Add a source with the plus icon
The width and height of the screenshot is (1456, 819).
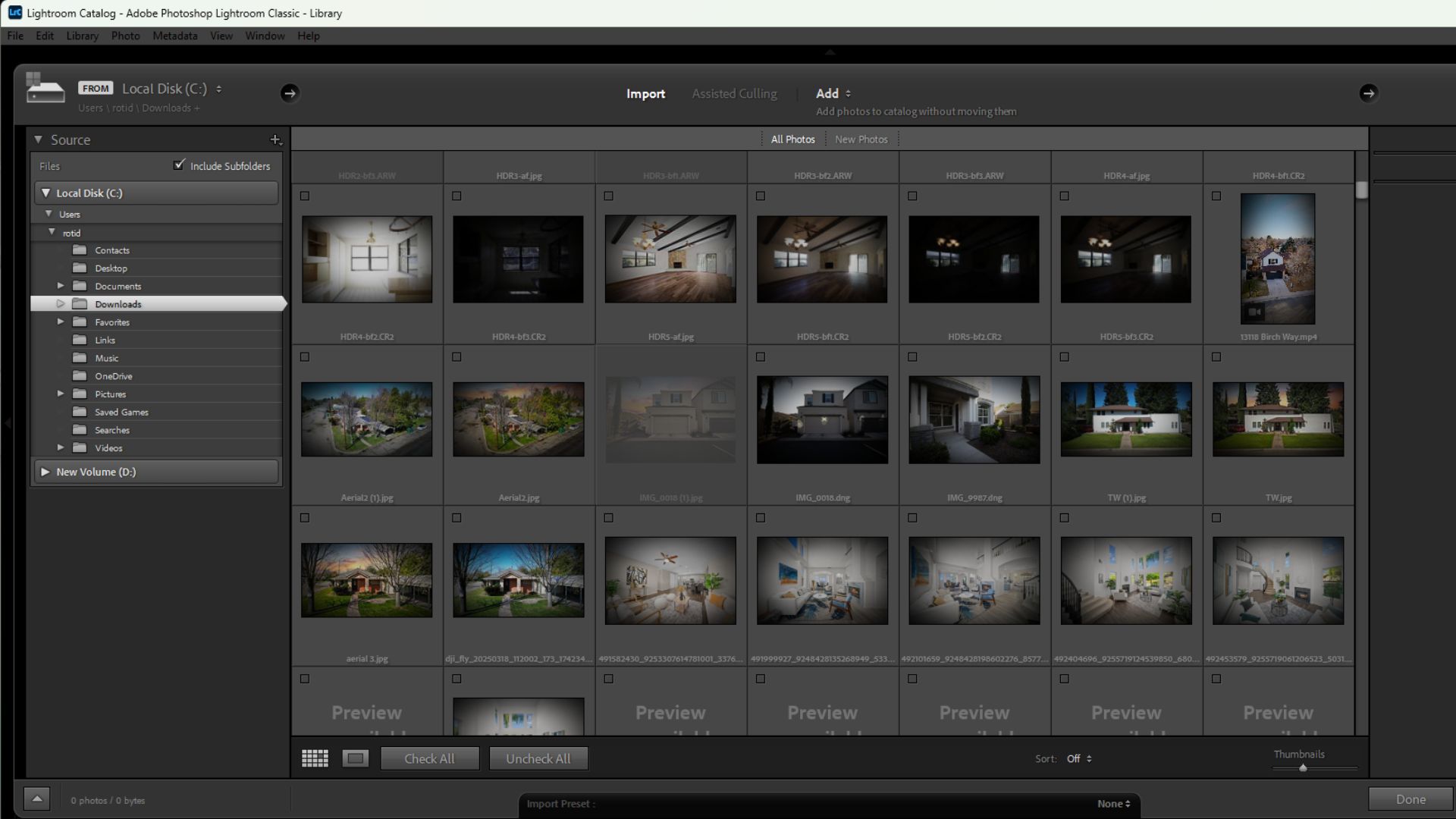(275, 140)
